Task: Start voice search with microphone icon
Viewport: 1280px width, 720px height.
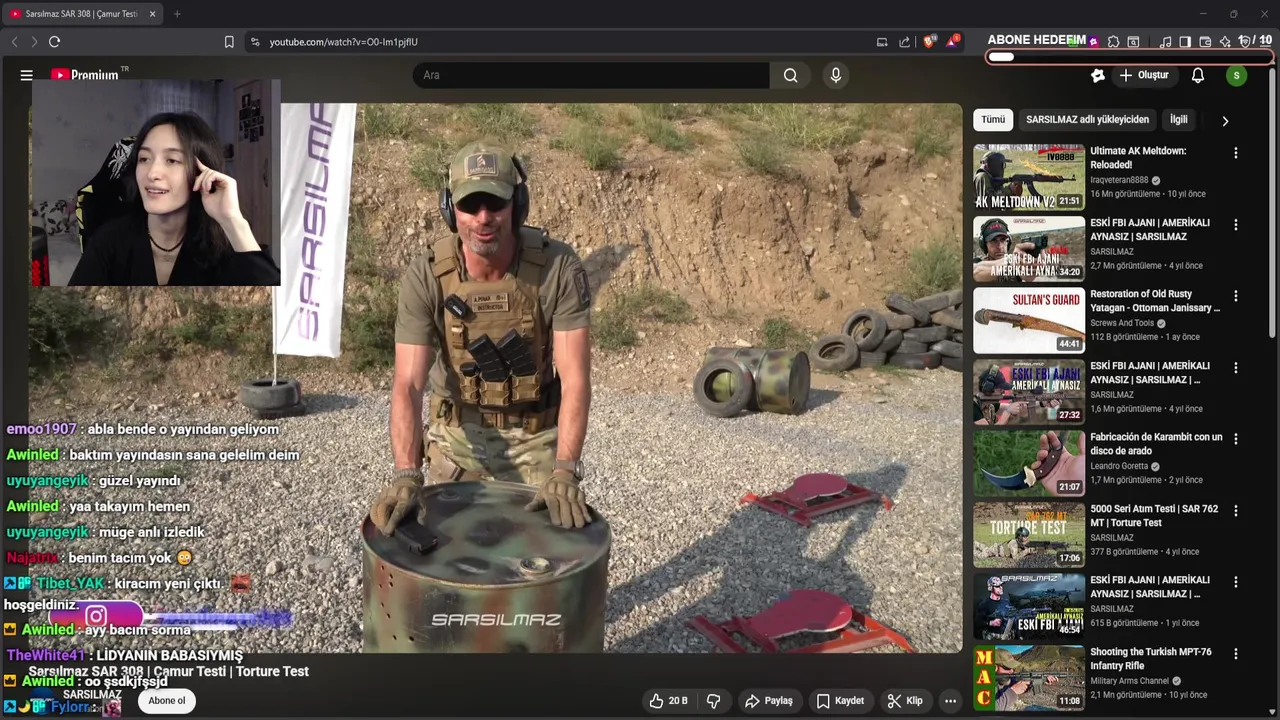Action: coord(836,75)
